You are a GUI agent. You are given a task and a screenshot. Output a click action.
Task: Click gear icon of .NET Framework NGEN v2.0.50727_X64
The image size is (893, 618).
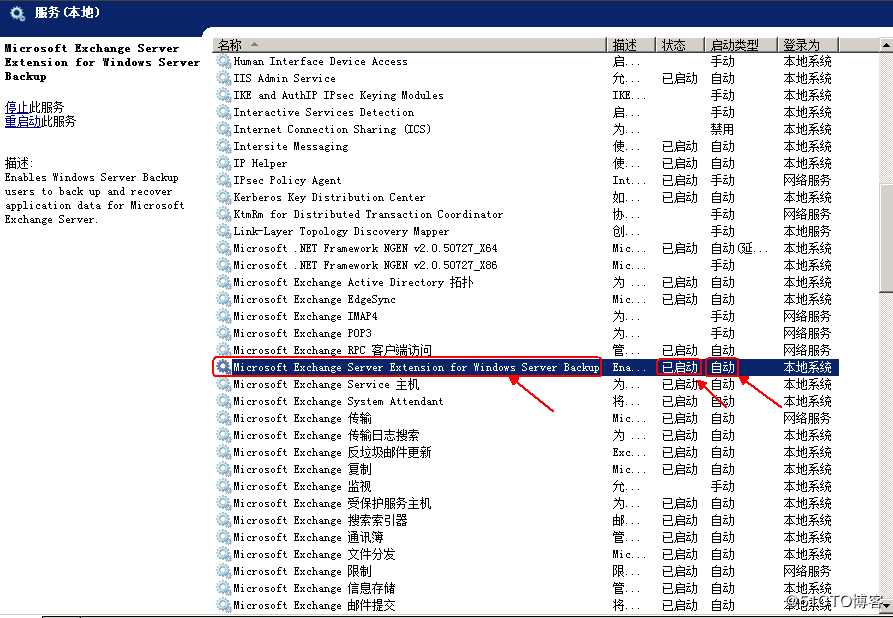(x=224, y=248)
